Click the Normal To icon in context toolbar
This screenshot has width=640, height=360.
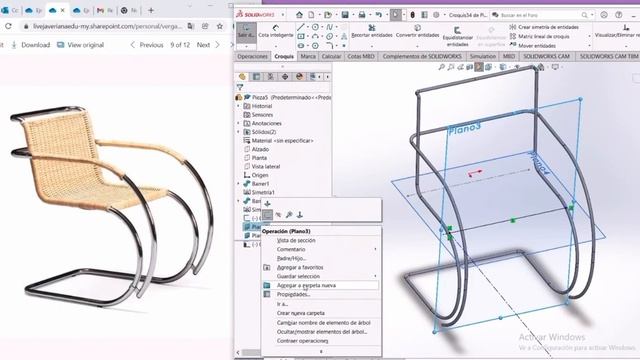pos(300,215)
